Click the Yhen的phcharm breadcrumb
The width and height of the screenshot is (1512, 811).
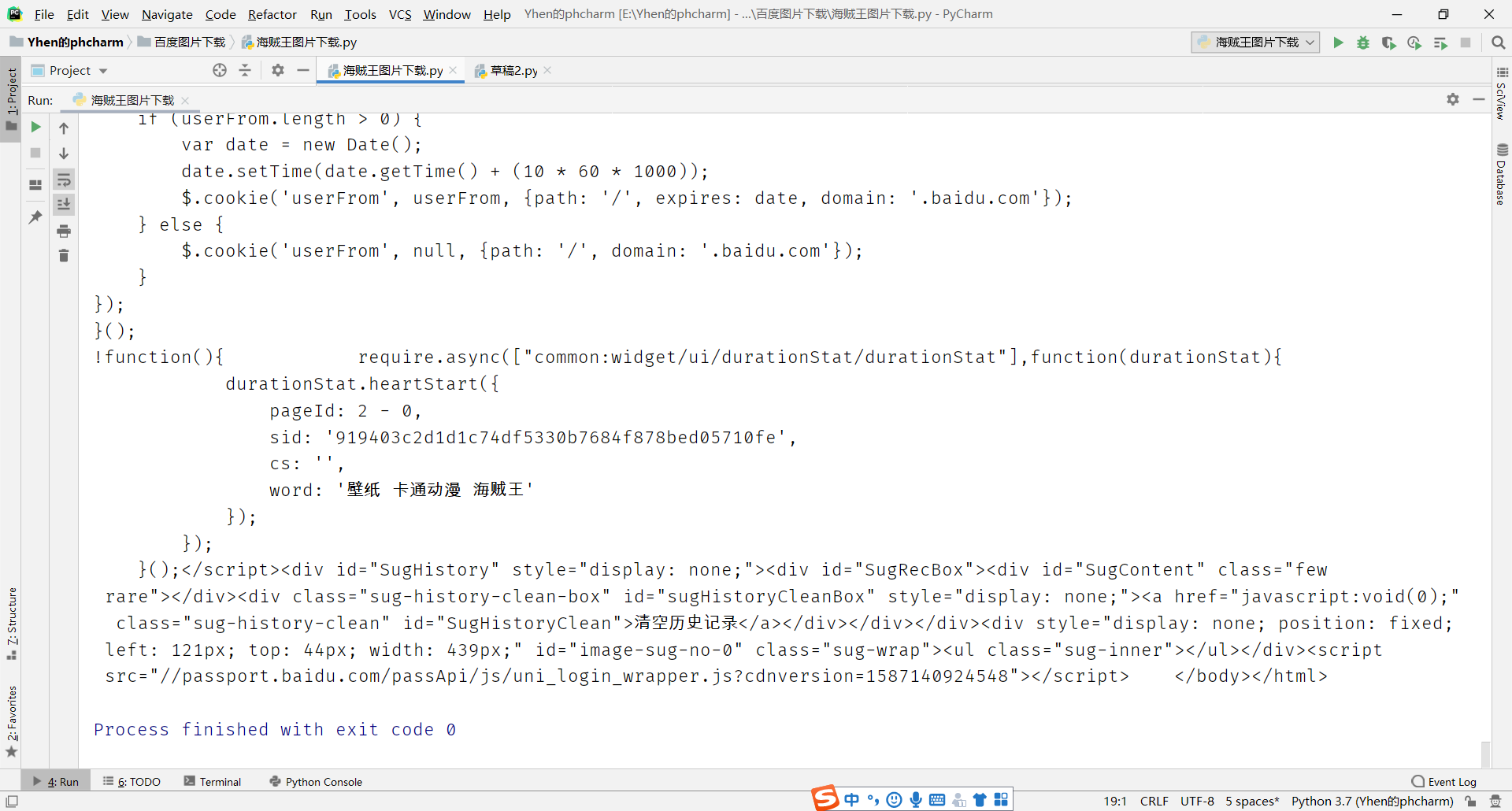click(69, 43)
